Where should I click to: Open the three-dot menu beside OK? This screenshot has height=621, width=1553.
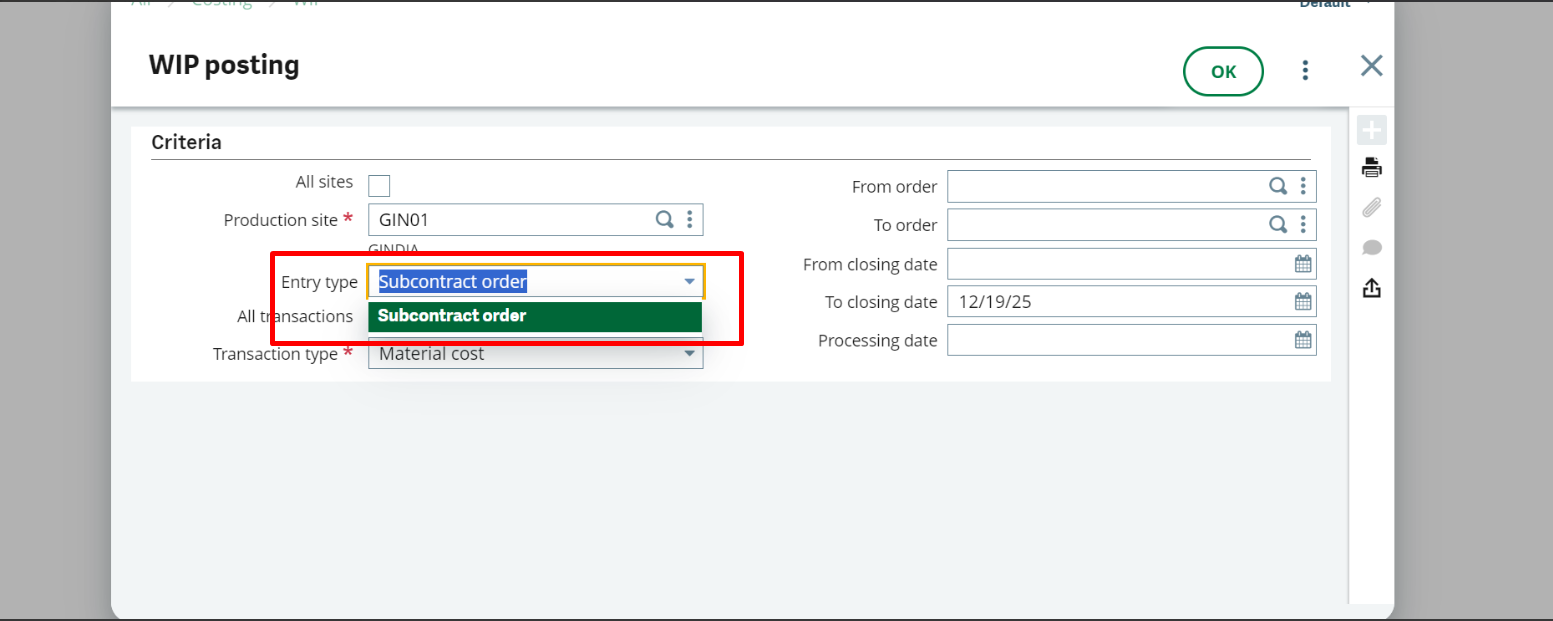1304,70
